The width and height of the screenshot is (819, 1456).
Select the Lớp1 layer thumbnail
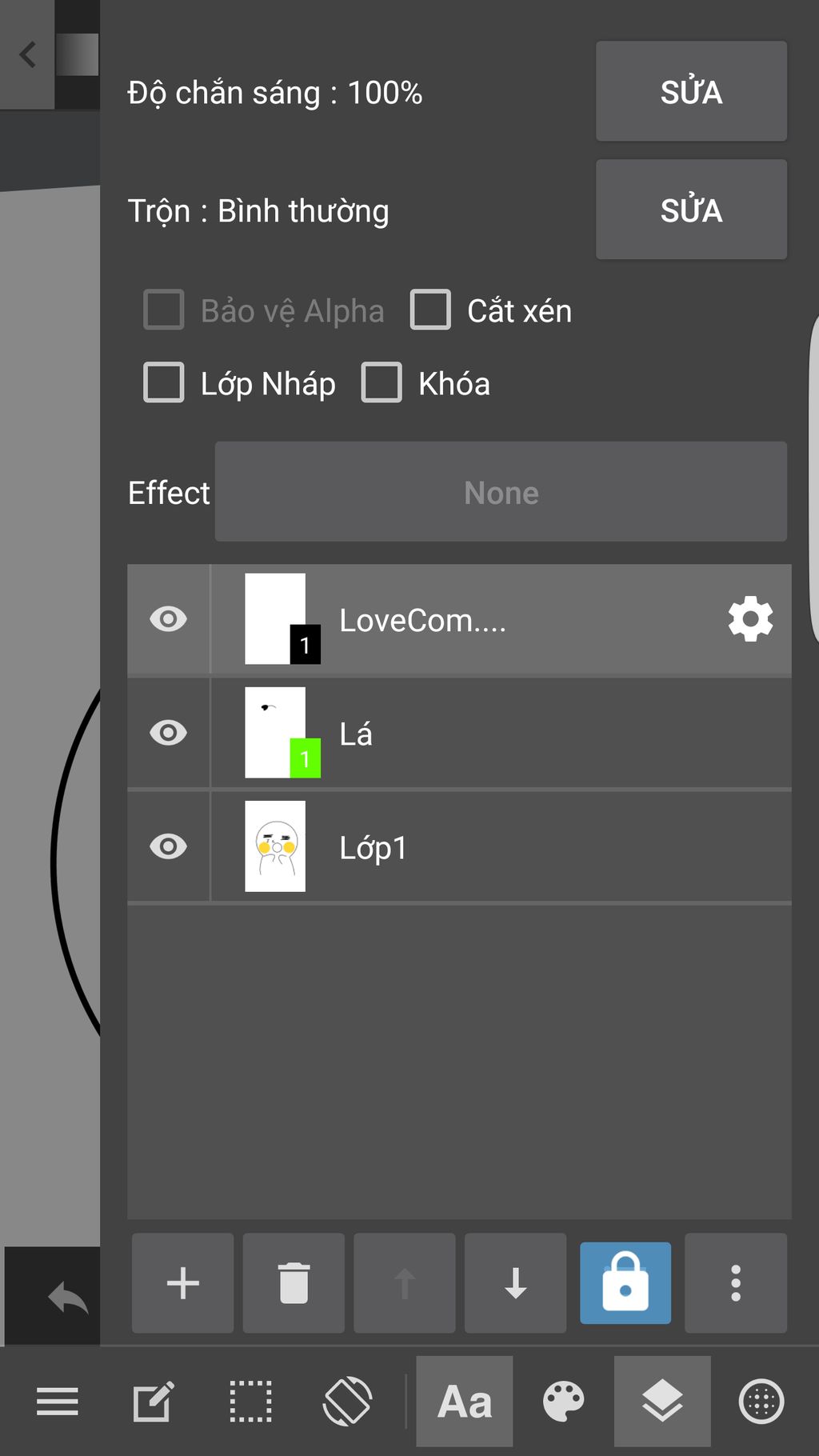click(x=275, y=846)
